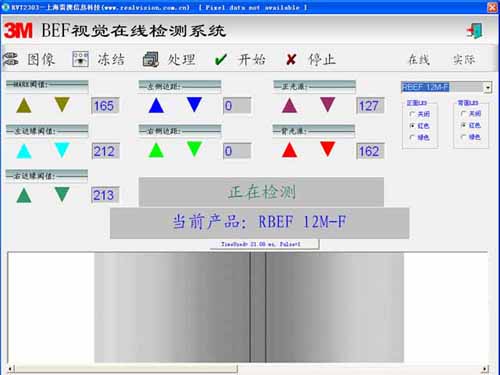Raise 右边缘阈值 using the teal up triangle
The width and height of the screenshot is (500, 375).
pyautogui.click(x=24, y=195)
